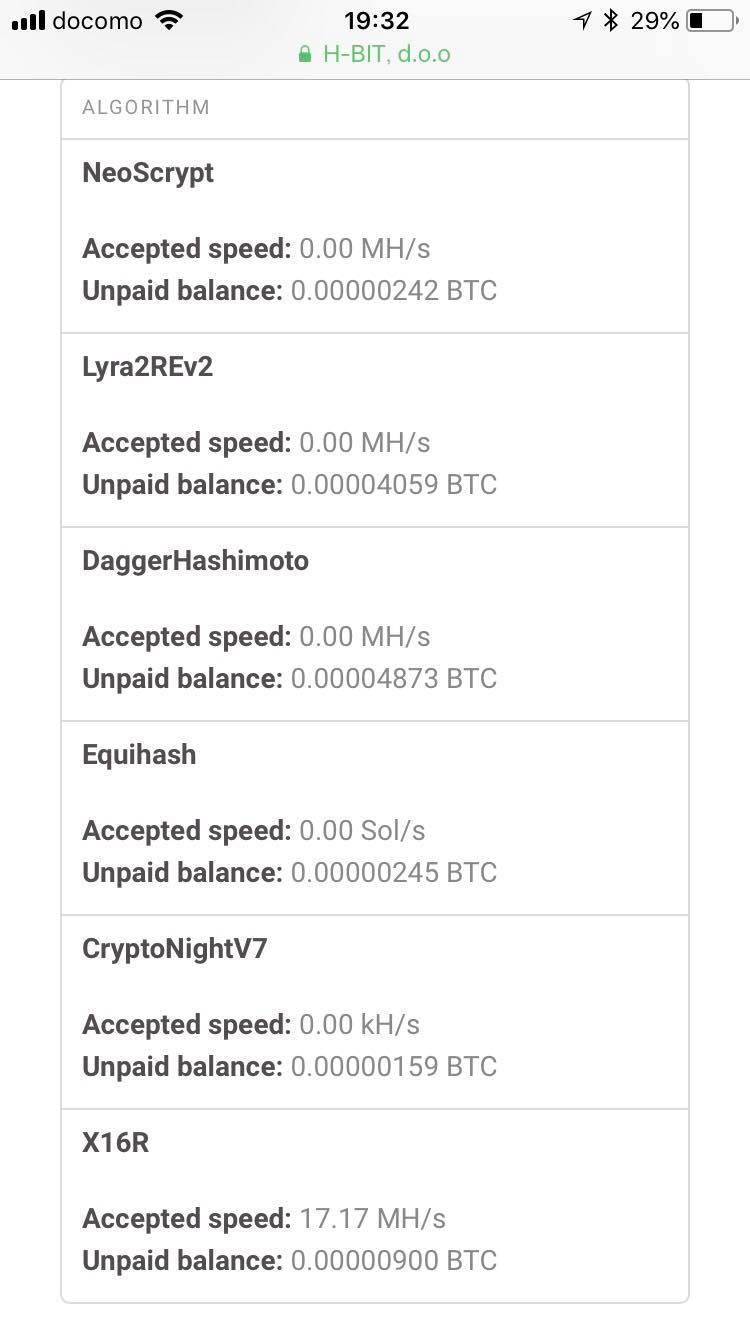Click the 0.00004059 BTC unpaid balance
750x1334 pixels.
pyautogui.click(x=394, y=484)
